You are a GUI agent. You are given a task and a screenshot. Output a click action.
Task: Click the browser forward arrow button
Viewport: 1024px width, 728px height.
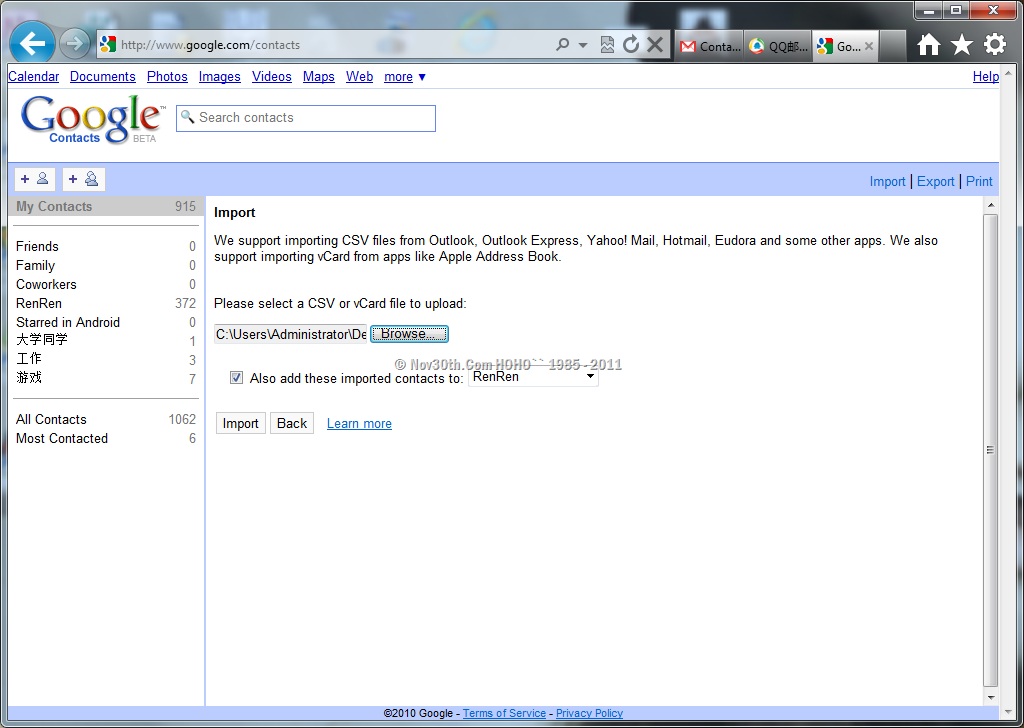coord(74,44)
